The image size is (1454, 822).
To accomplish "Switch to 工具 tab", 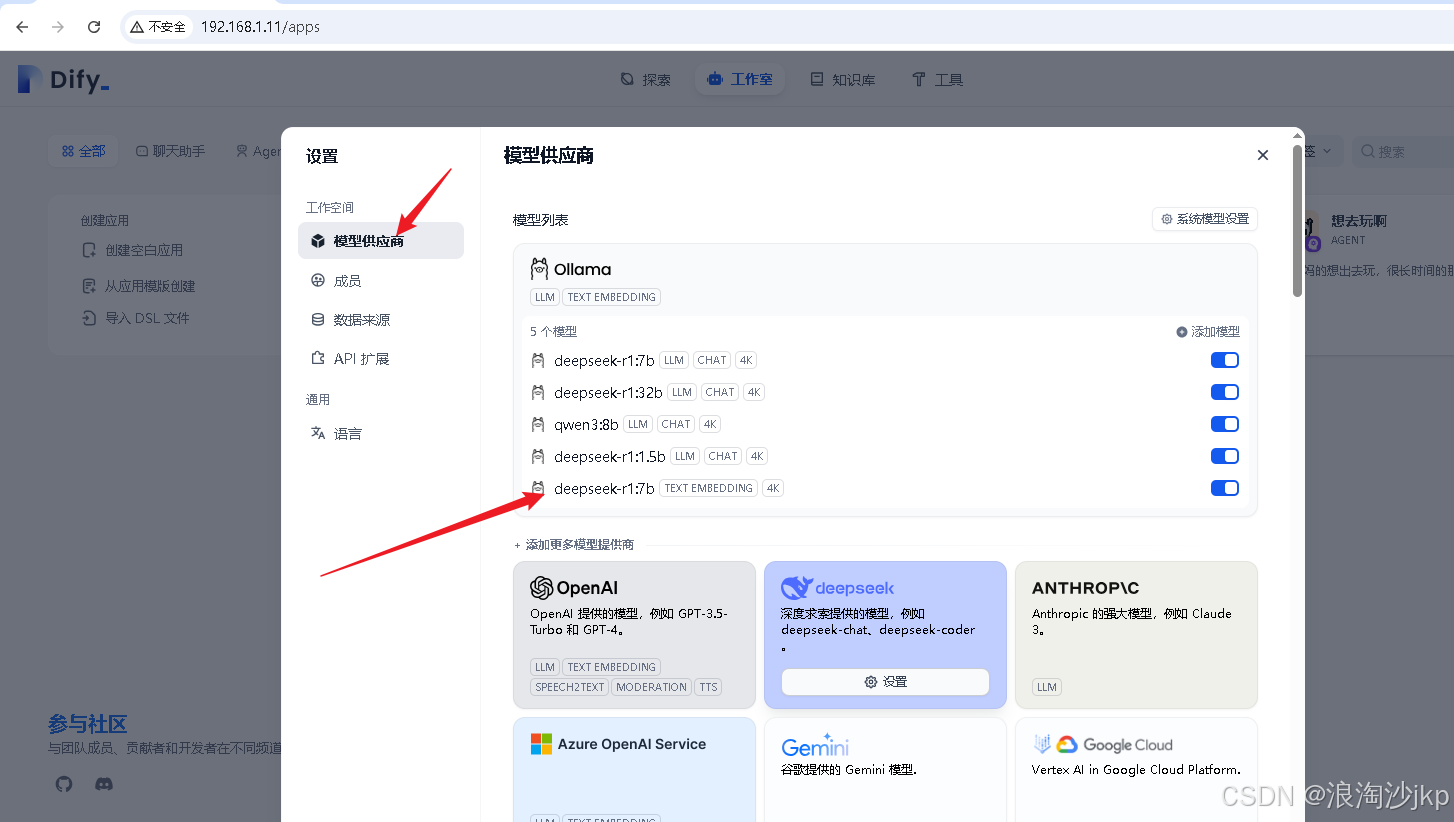I will 938,79.
